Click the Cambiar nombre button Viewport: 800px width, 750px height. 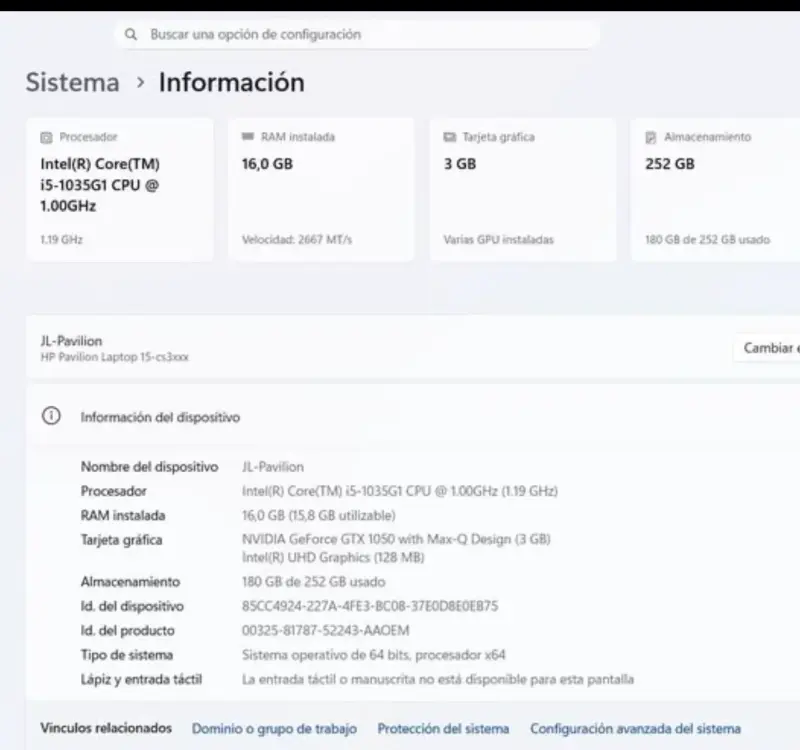767,348
